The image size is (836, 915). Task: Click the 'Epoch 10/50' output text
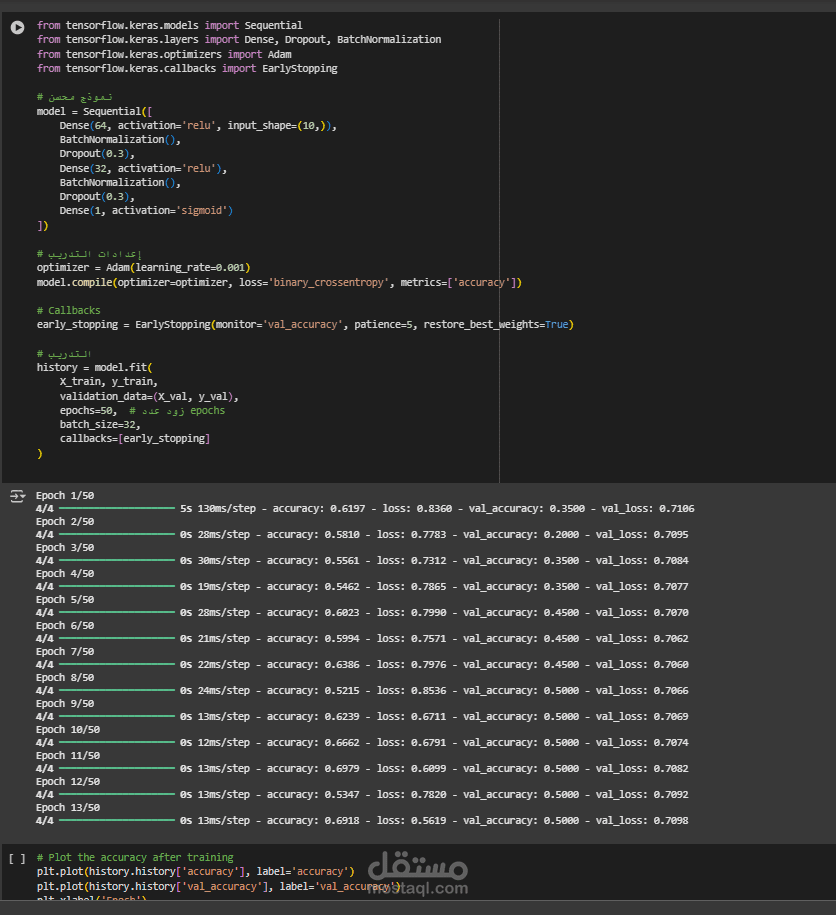pyautogui.click(x=66, y=730)
